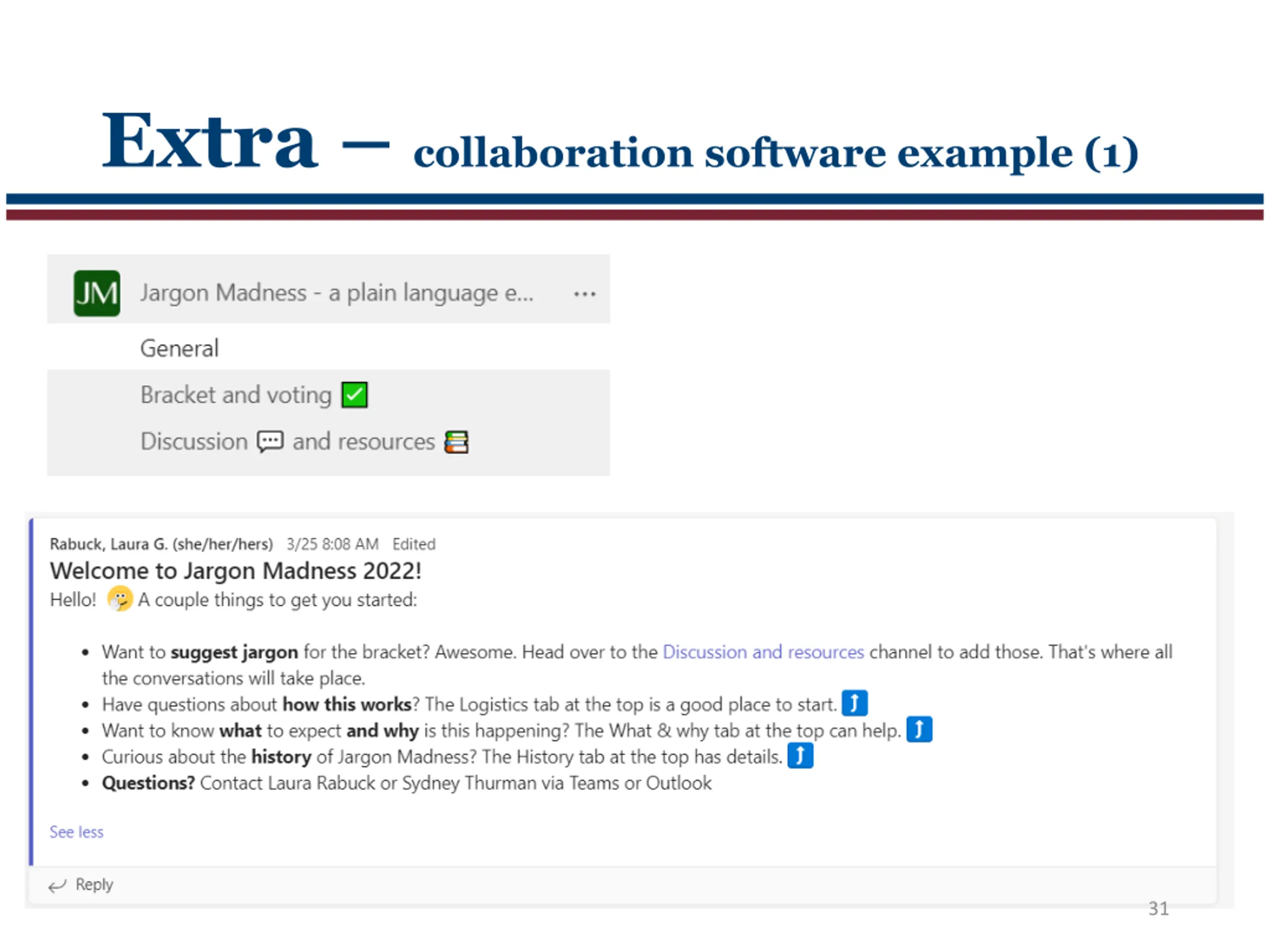This screenshot has height=952, width=1270.
Task: Click the slide title word Extra
Action: pos(209,141)
